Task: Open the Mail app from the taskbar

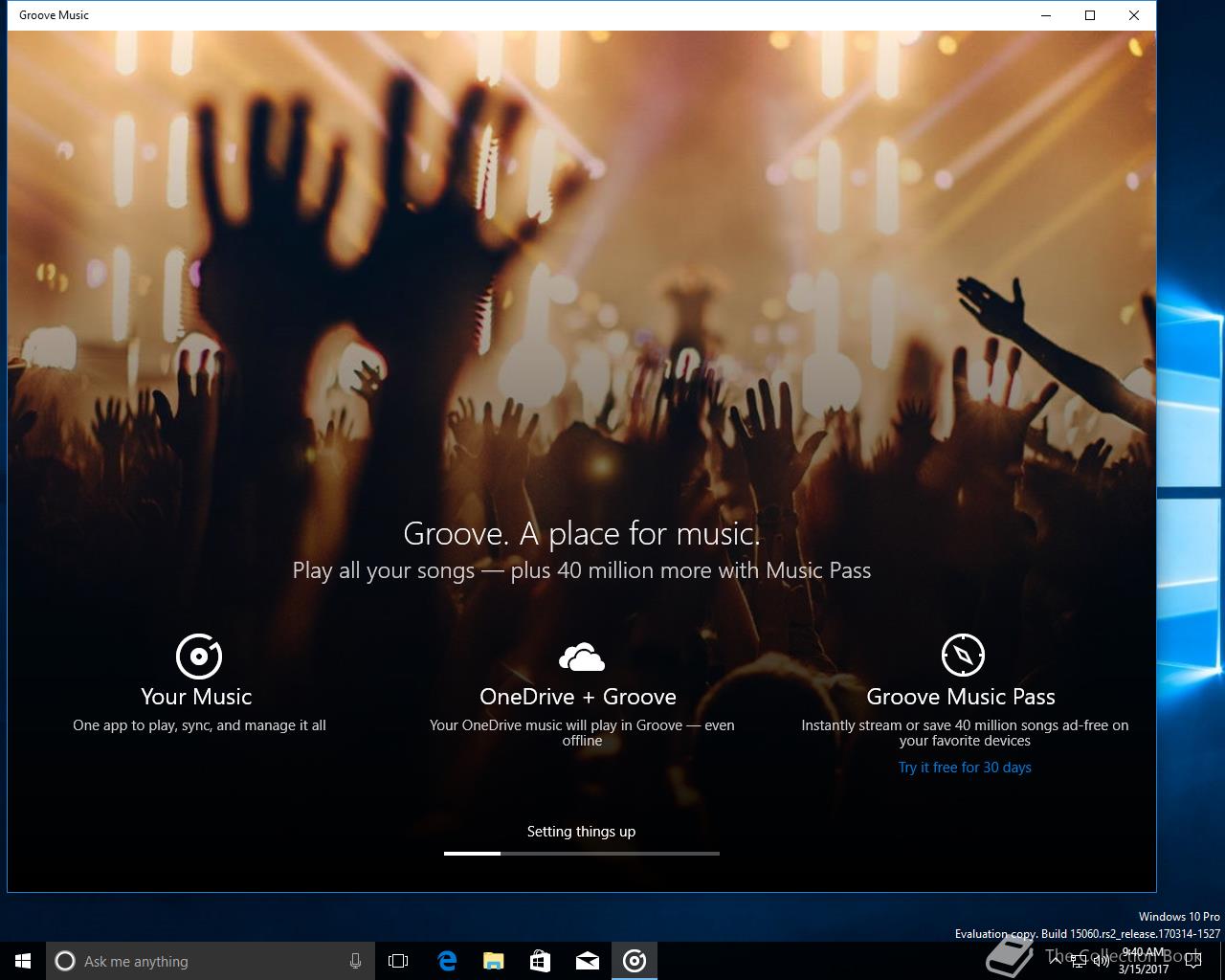Action: (x=588, y=961)
